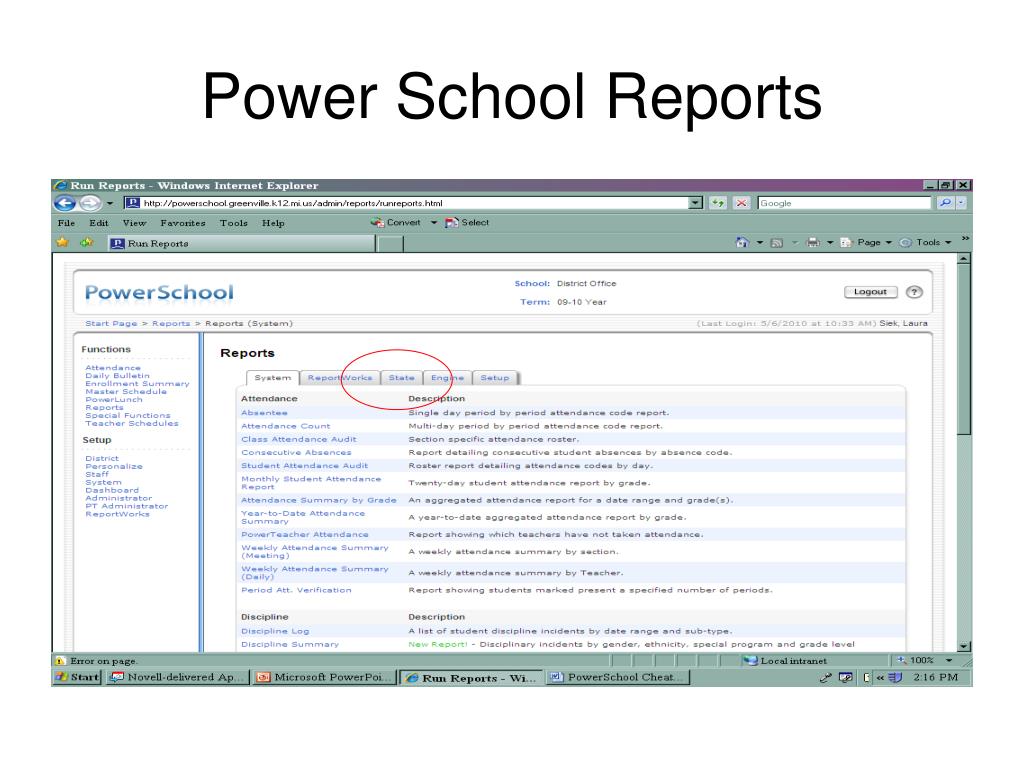Open the Edit menu
This screenshot has width=1024, height=768.
coord(99,223)
